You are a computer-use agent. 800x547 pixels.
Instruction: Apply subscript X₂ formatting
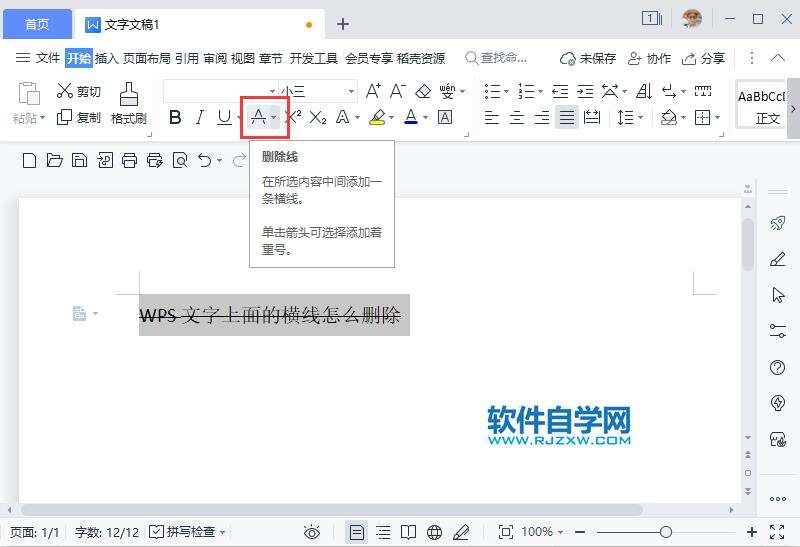point(318,118)
